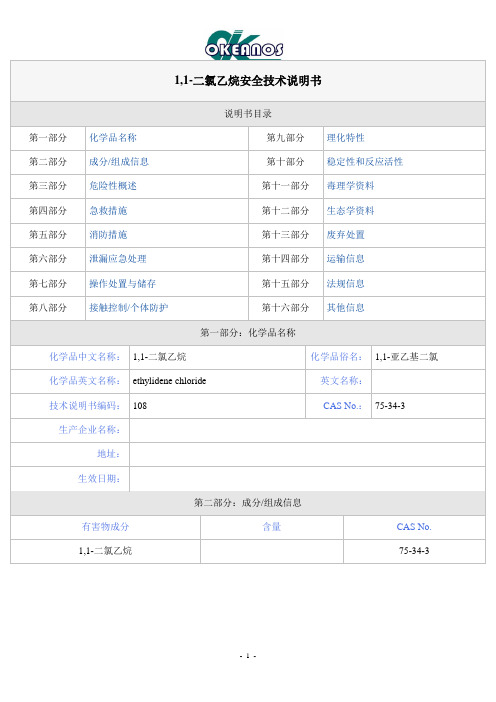The image size is (496, 702).
Task: Click the 第五部分 row label
Action: pos(48,235)
